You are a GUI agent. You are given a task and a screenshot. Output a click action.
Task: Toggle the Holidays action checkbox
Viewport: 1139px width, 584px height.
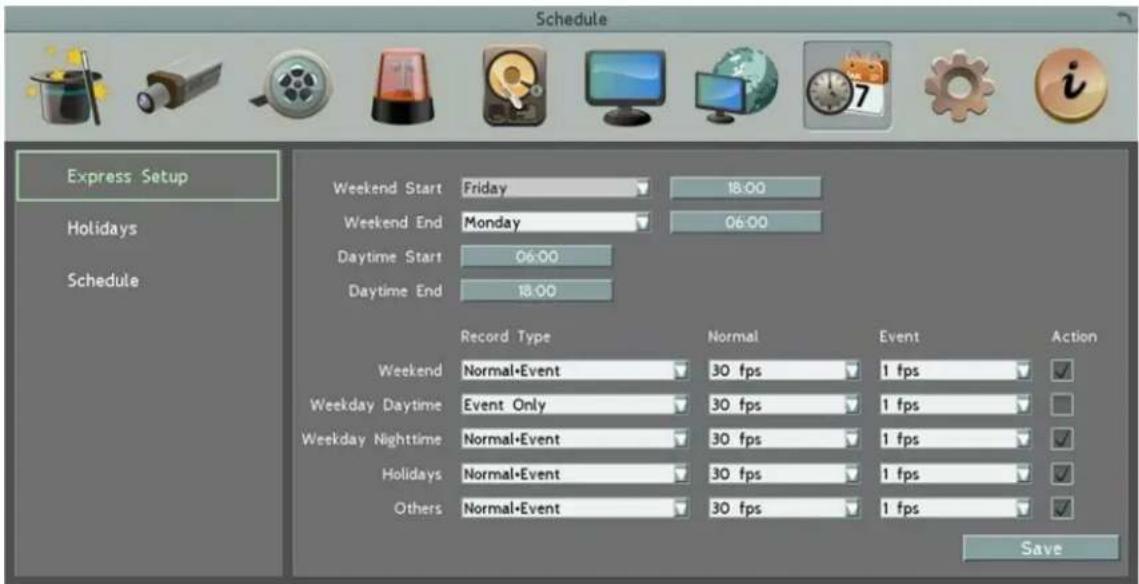click(1062, 474)
